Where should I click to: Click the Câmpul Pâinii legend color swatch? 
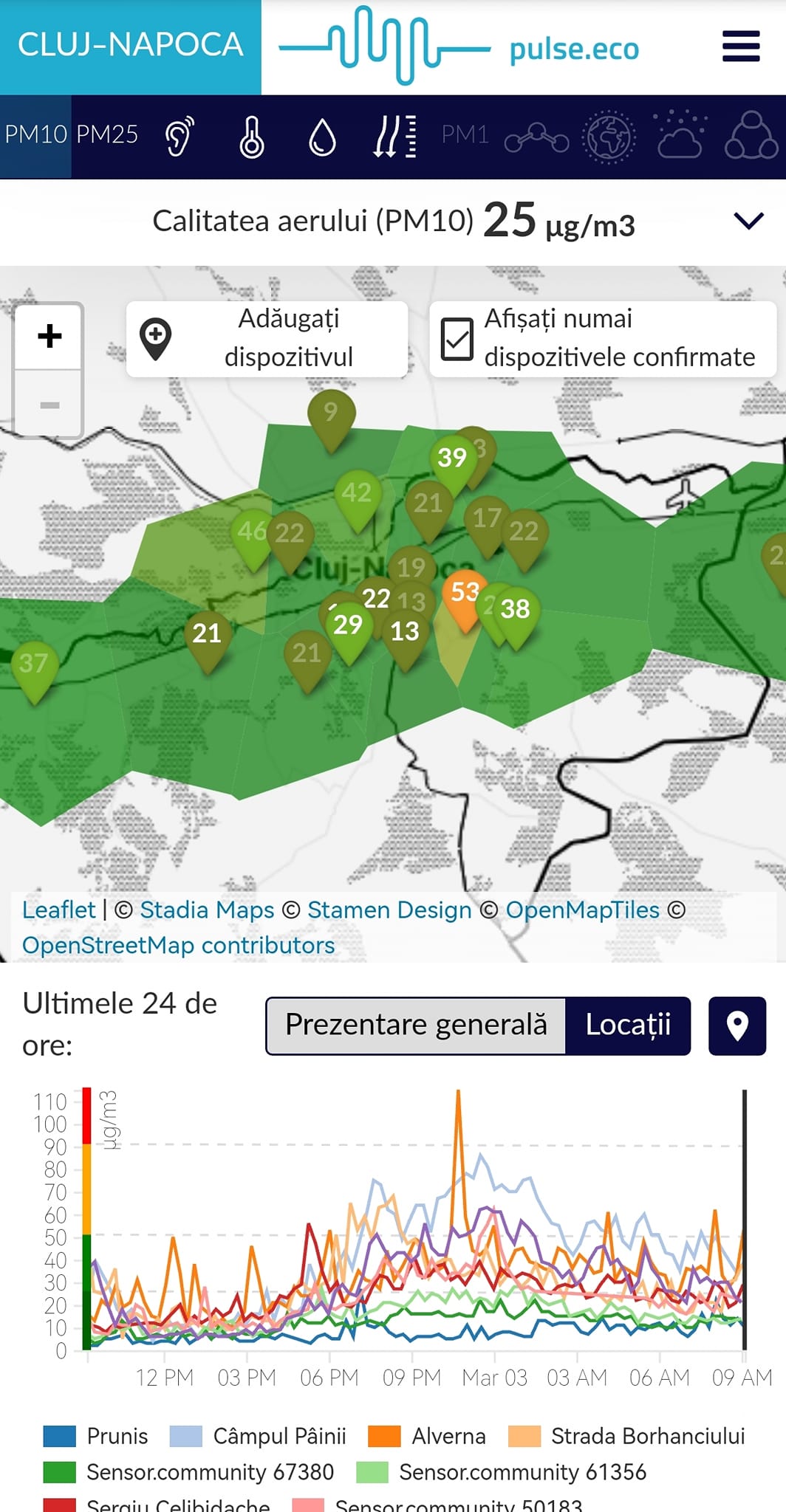point(185,1436)
